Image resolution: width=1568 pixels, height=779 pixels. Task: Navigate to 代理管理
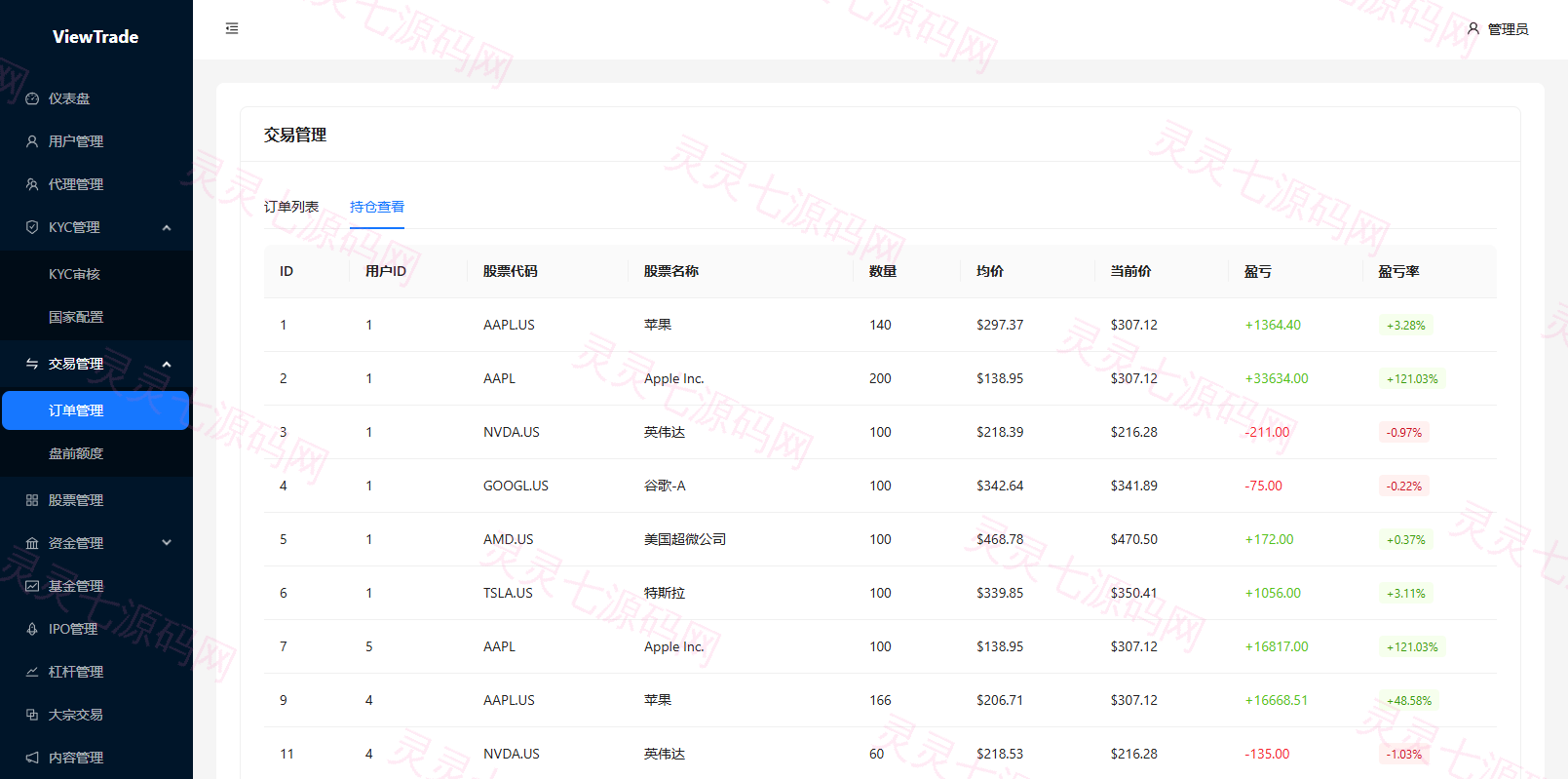(96, 184)
